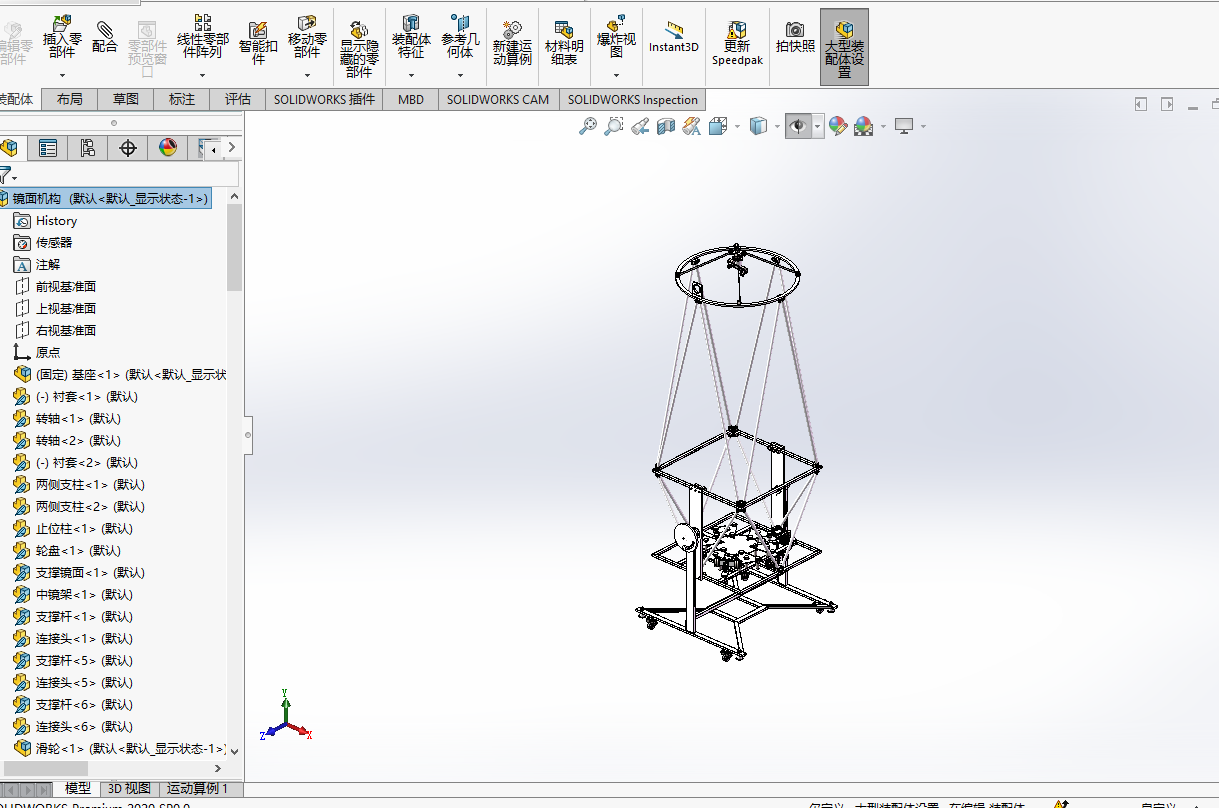Click the 爆炸视图 (Exploded View) tool

(x=616, y=37)
